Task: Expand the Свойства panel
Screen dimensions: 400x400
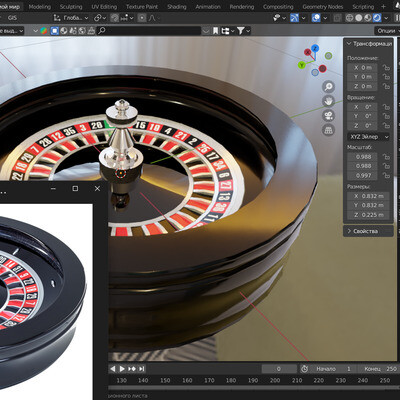Action: click(x=368, y=231)
